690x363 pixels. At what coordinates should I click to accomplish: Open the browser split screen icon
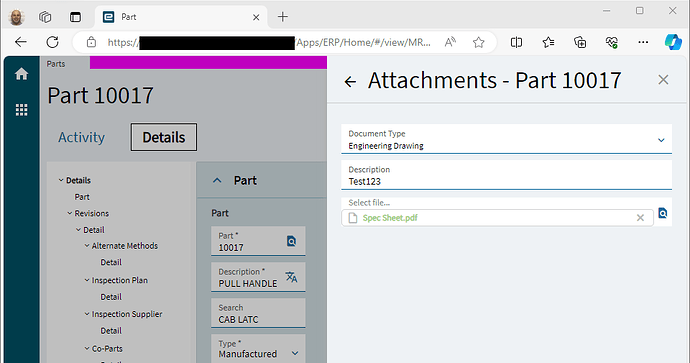coord(516,42)
